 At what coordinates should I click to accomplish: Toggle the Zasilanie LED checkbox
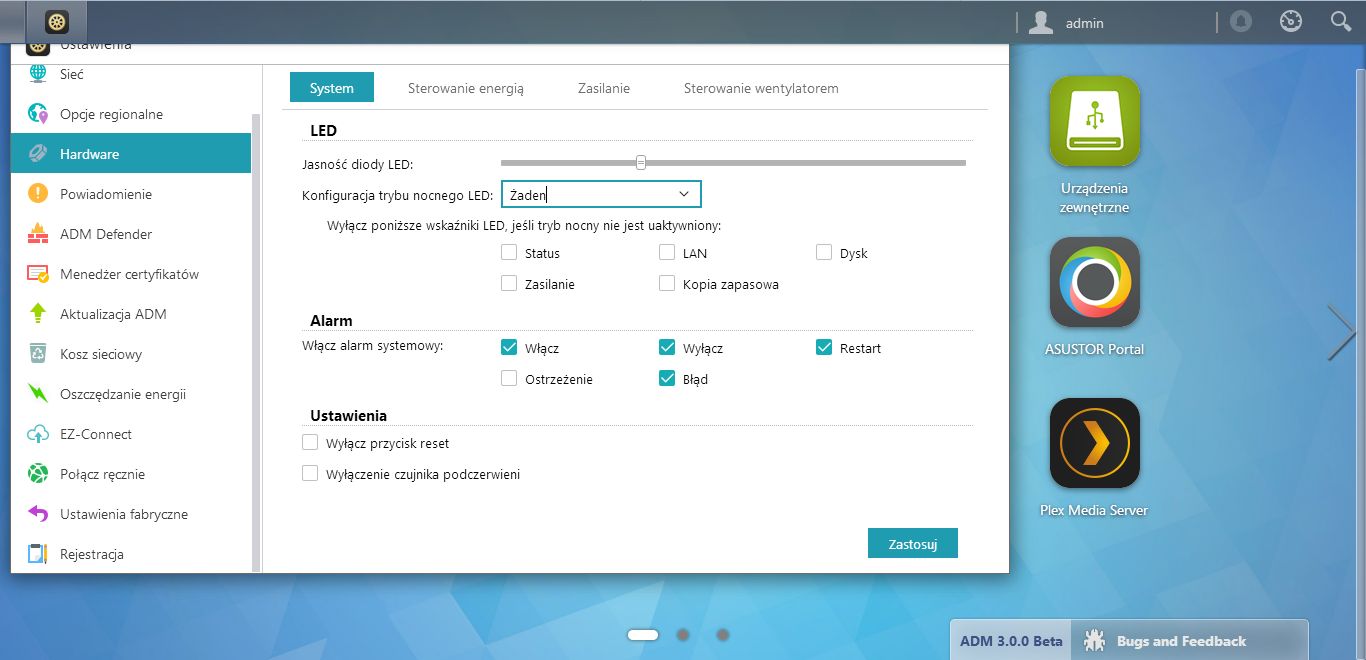(509, 284)
